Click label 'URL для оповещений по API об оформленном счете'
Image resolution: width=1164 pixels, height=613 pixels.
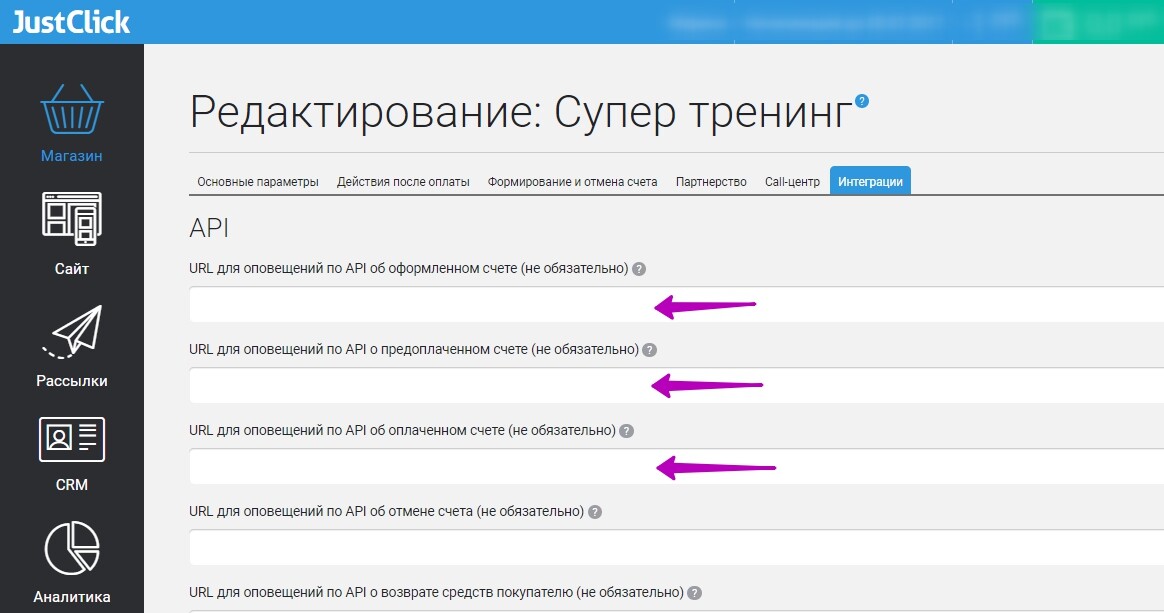[x=408, y=269]
